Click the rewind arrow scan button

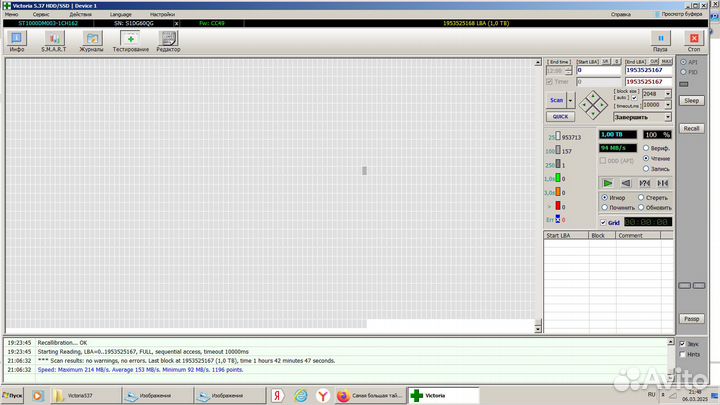click(626, 183)
